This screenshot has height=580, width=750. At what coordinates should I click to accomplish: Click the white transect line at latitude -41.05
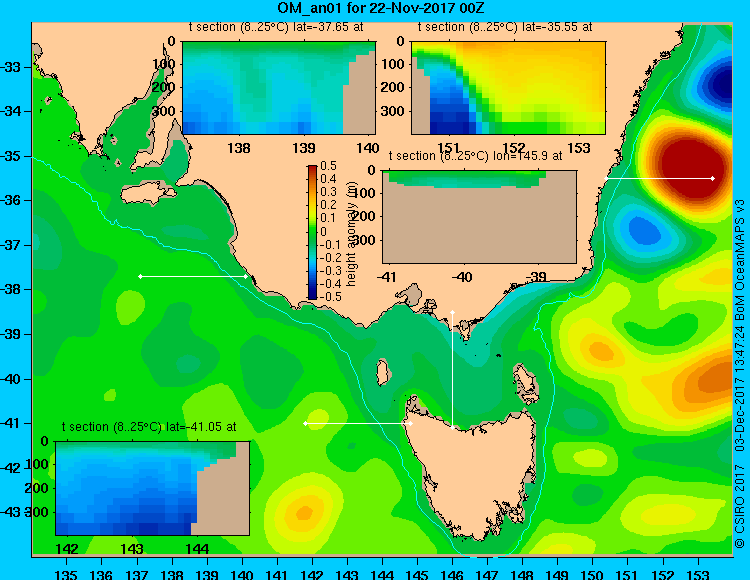click(358, 423)
